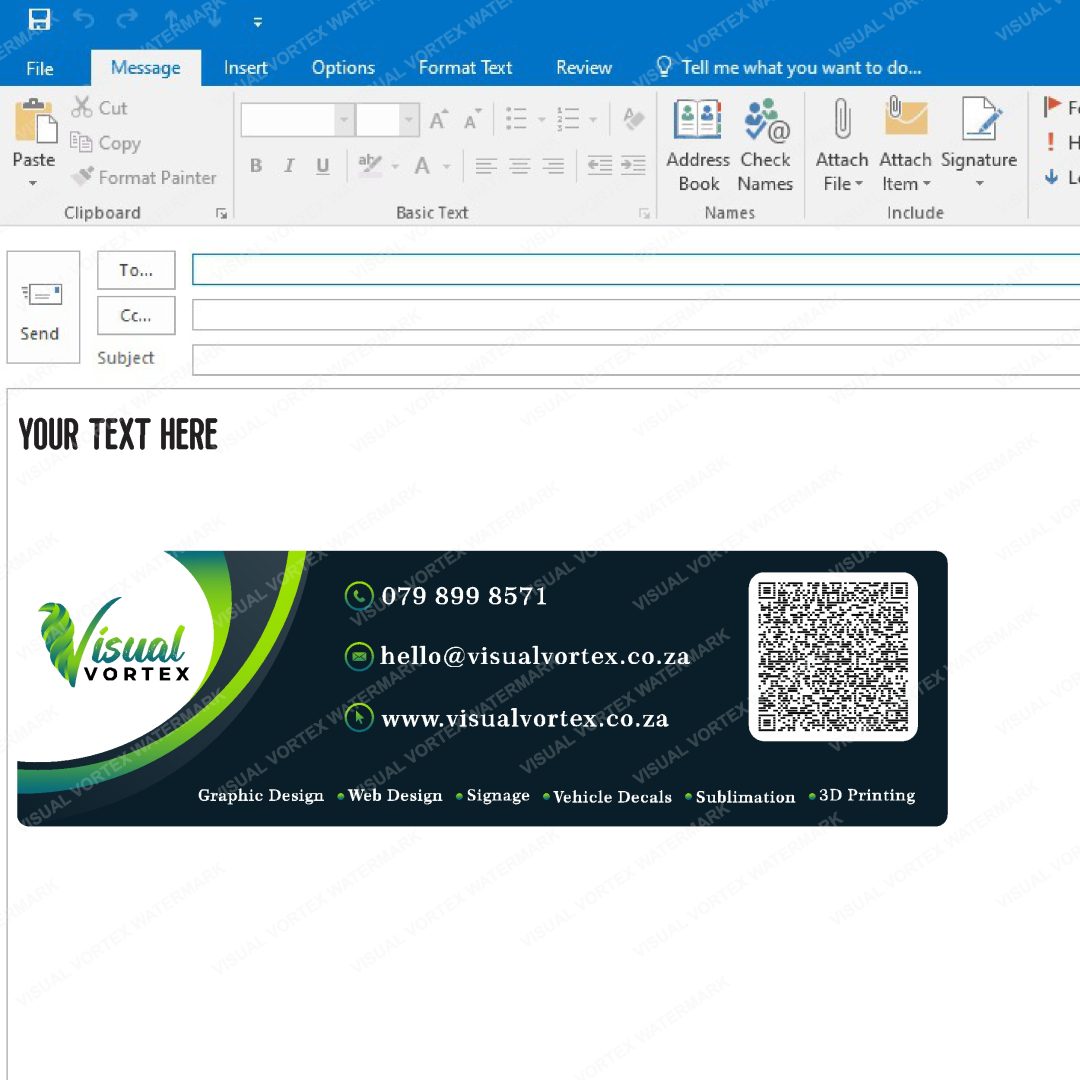Expand the highlight color dropdown arrow
This screenshot has width=1080, height=1080.
pos(395,166)
